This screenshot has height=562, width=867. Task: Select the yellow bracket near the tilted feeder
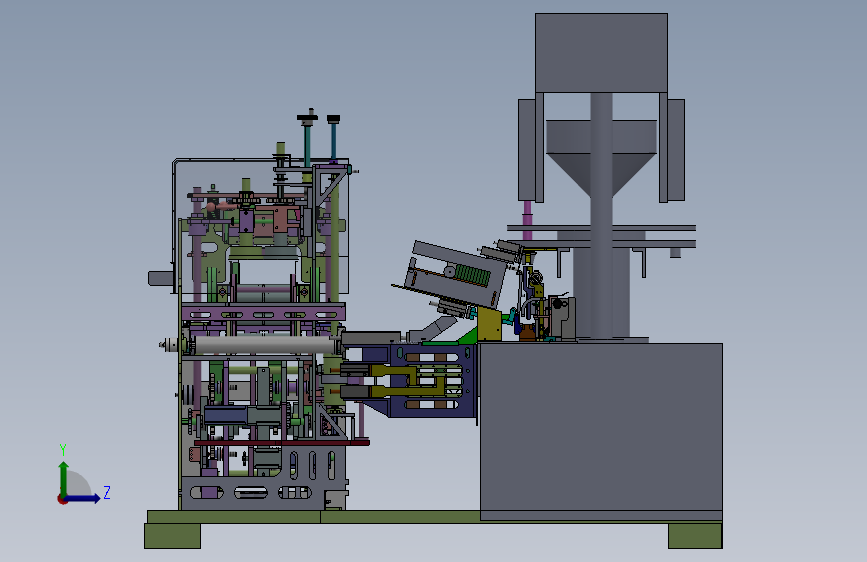pyautogui.click(x=489, y=324)
